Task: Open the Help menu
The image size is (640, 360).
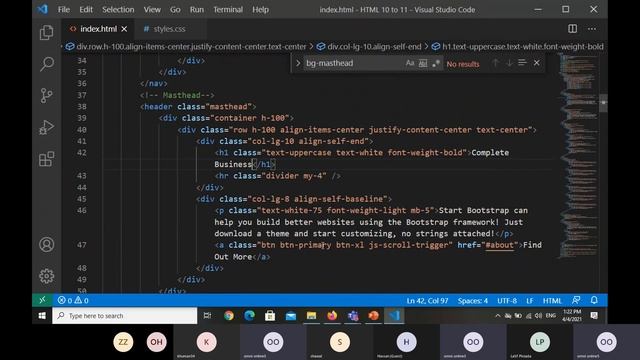Action: click(x=260, y=9)
